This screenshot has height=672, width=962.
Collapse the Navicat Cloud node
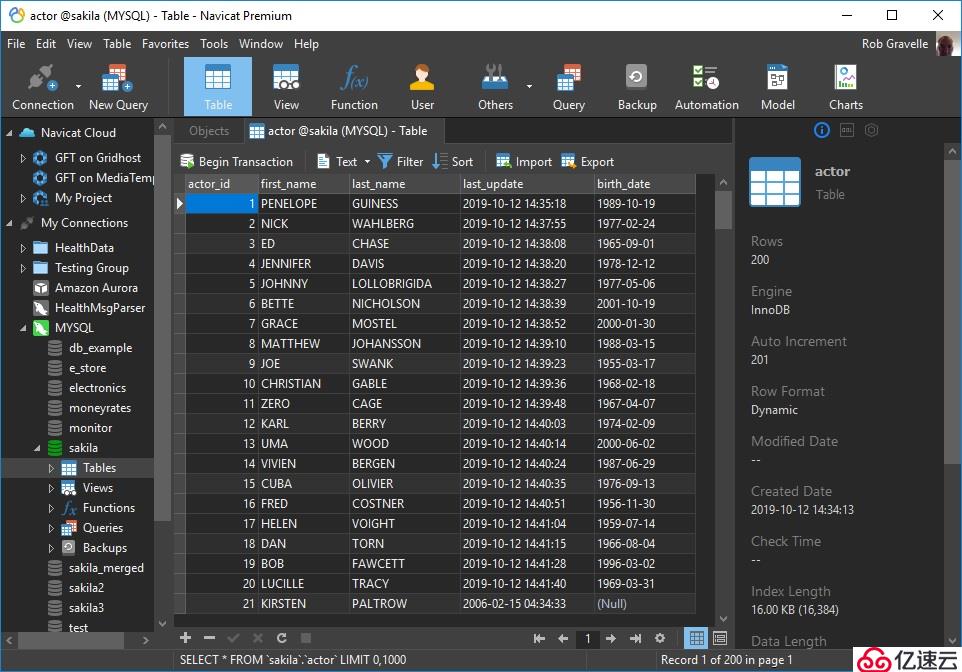pyautogui.click(x=9, y=133)
